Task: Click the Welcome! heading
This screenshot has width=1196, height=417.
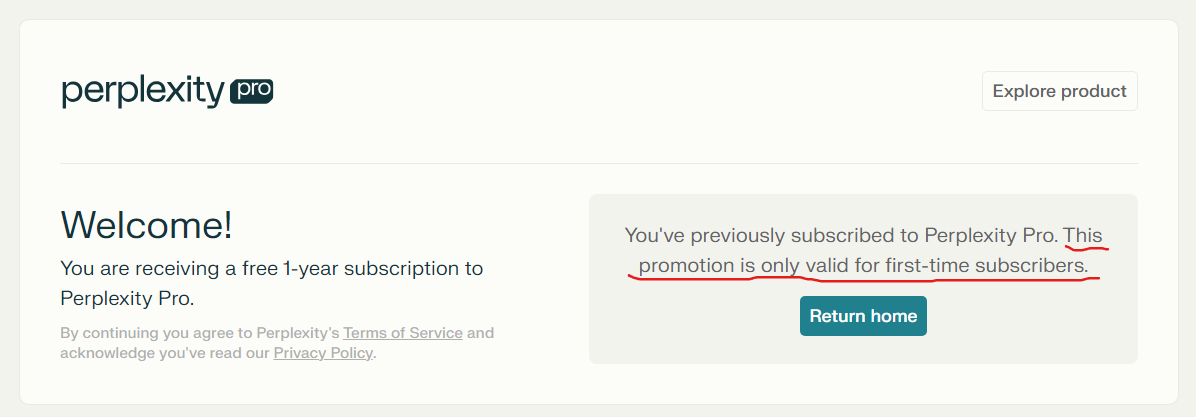Action: click(x=146, y=226)
